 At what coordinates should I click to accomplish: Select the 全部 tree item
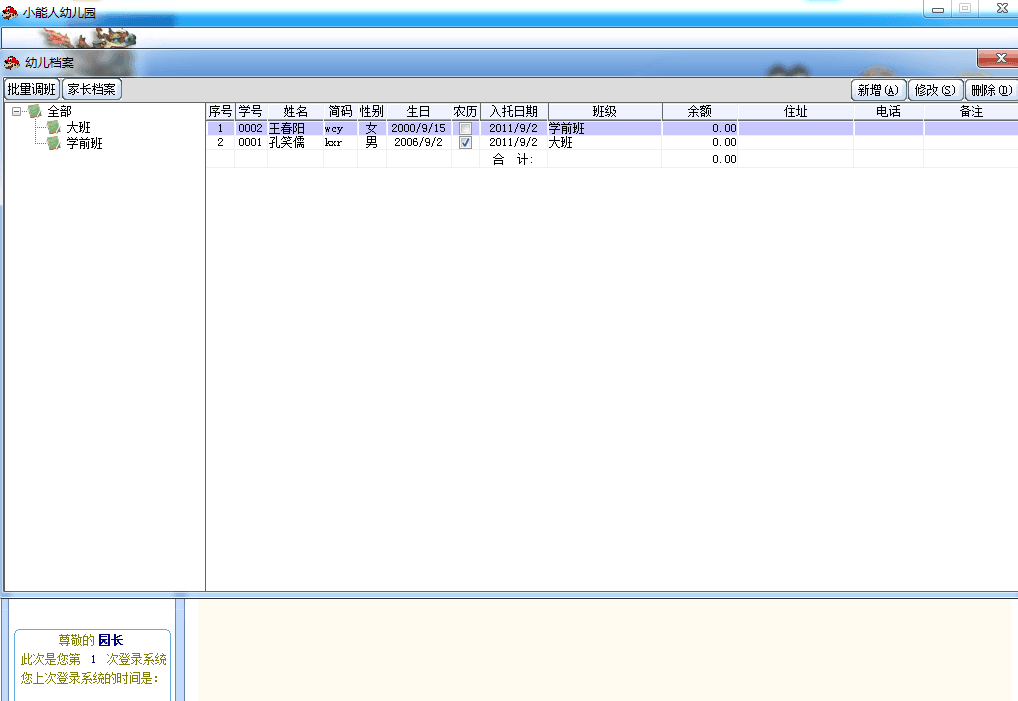59,112
